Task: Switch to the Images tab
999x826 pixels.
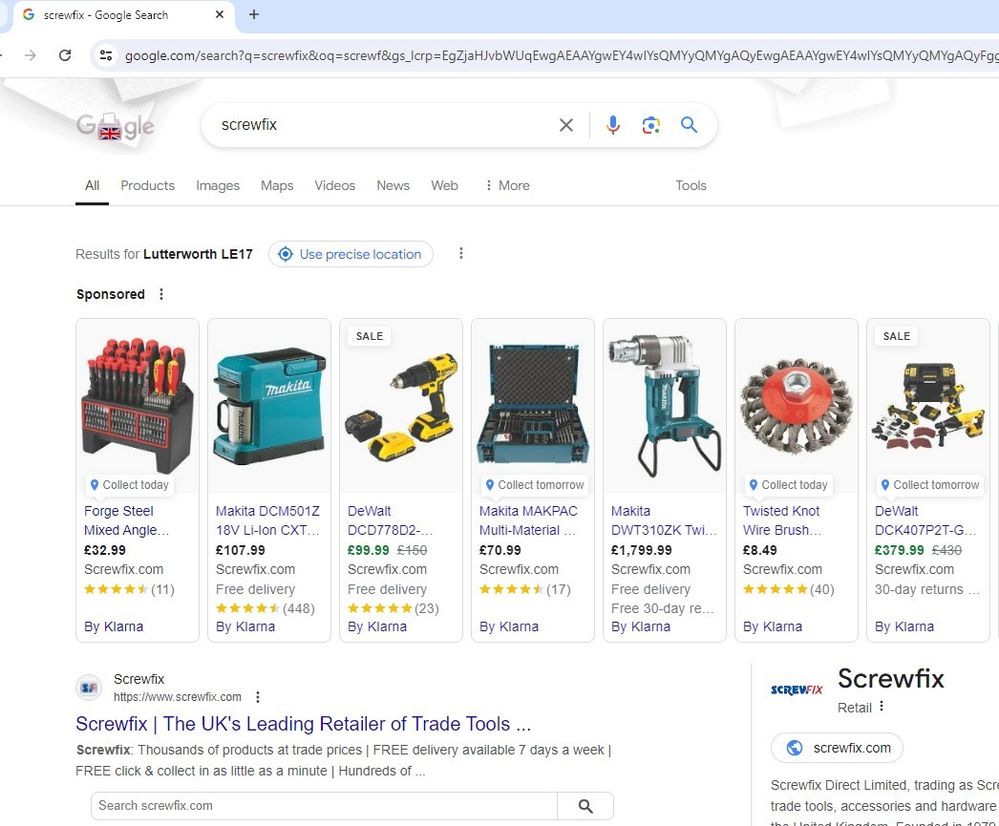Action: pos(217,185)
